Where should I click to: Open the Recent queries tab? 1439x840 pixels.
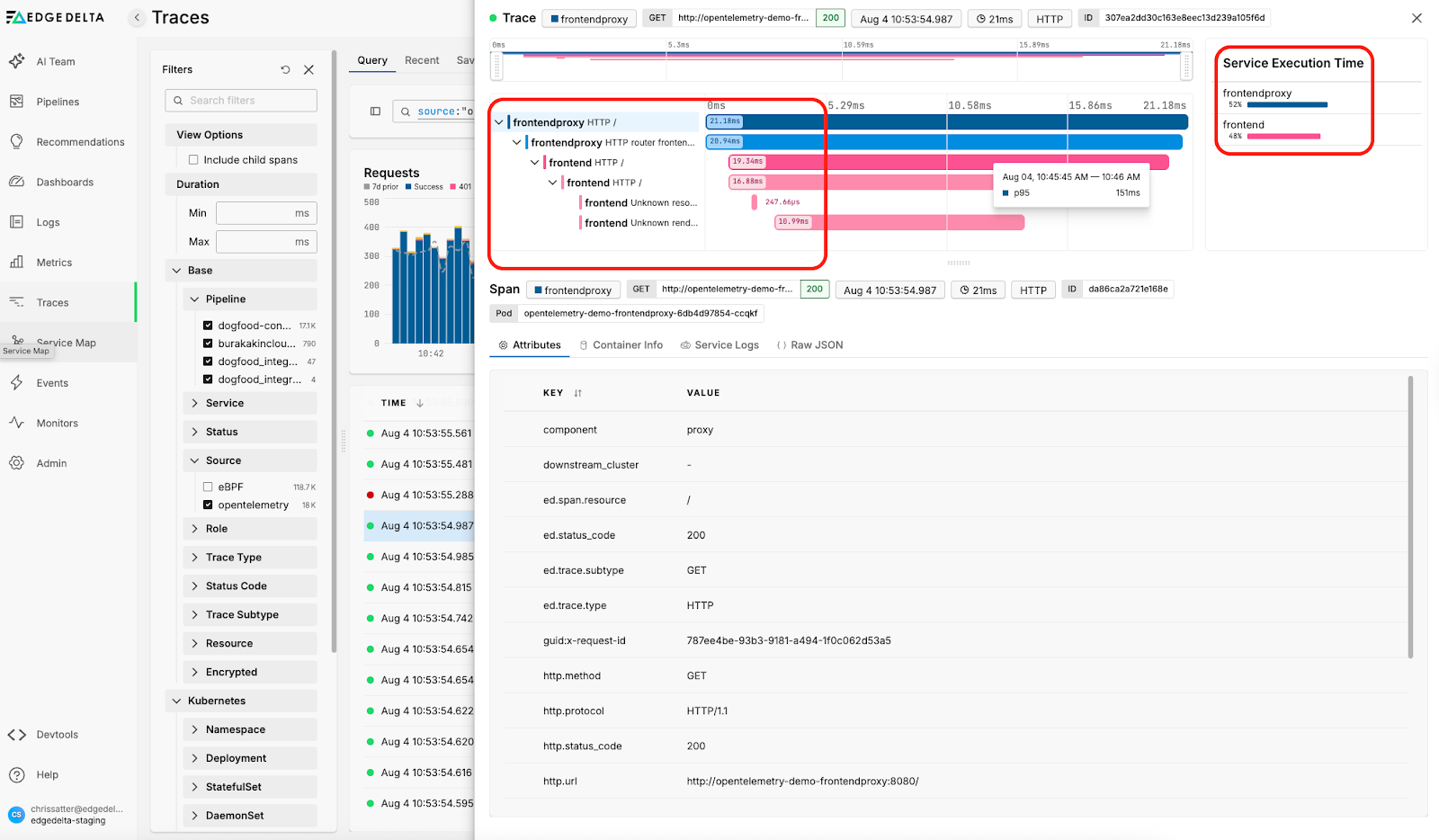pyautogui.click(x=422, y=60)
